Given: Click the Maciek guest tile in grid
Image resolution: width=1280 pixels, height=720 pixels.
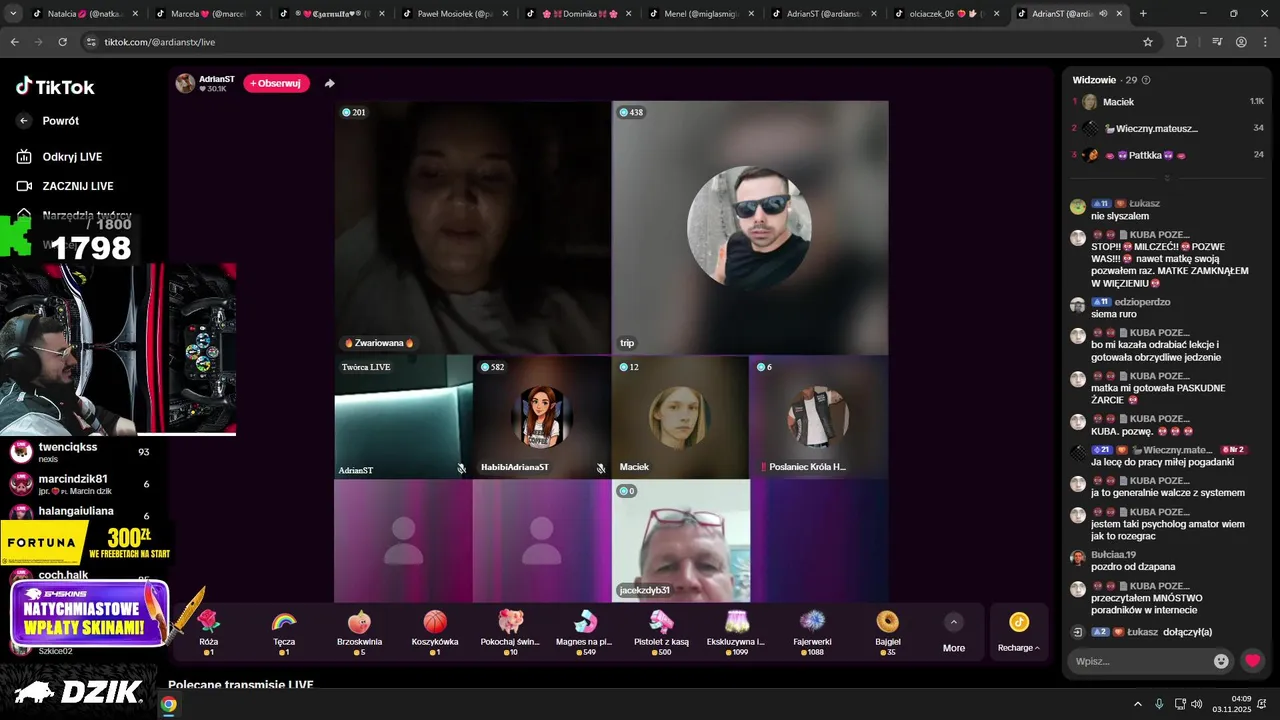Looking at the screenshot, I should coord(680,417).
